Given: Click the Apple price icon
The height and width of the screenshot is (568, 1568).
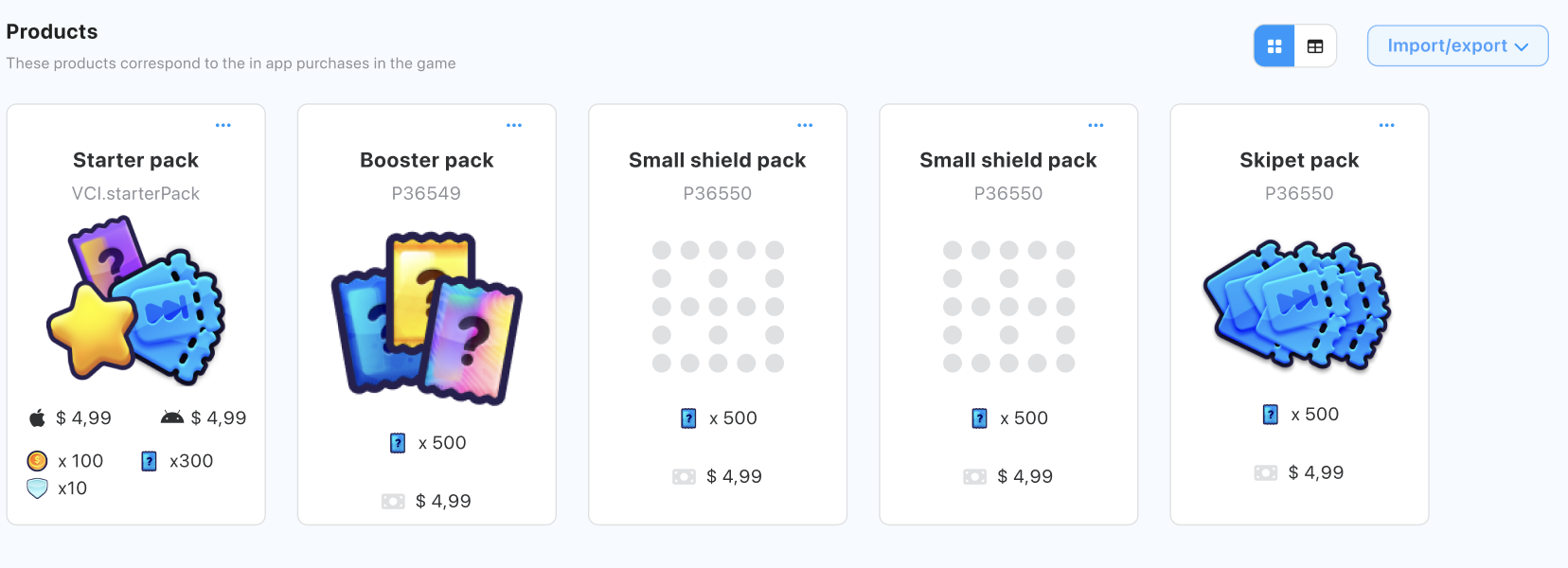Looking at the screenshot, I should click(x=37, y=417).
